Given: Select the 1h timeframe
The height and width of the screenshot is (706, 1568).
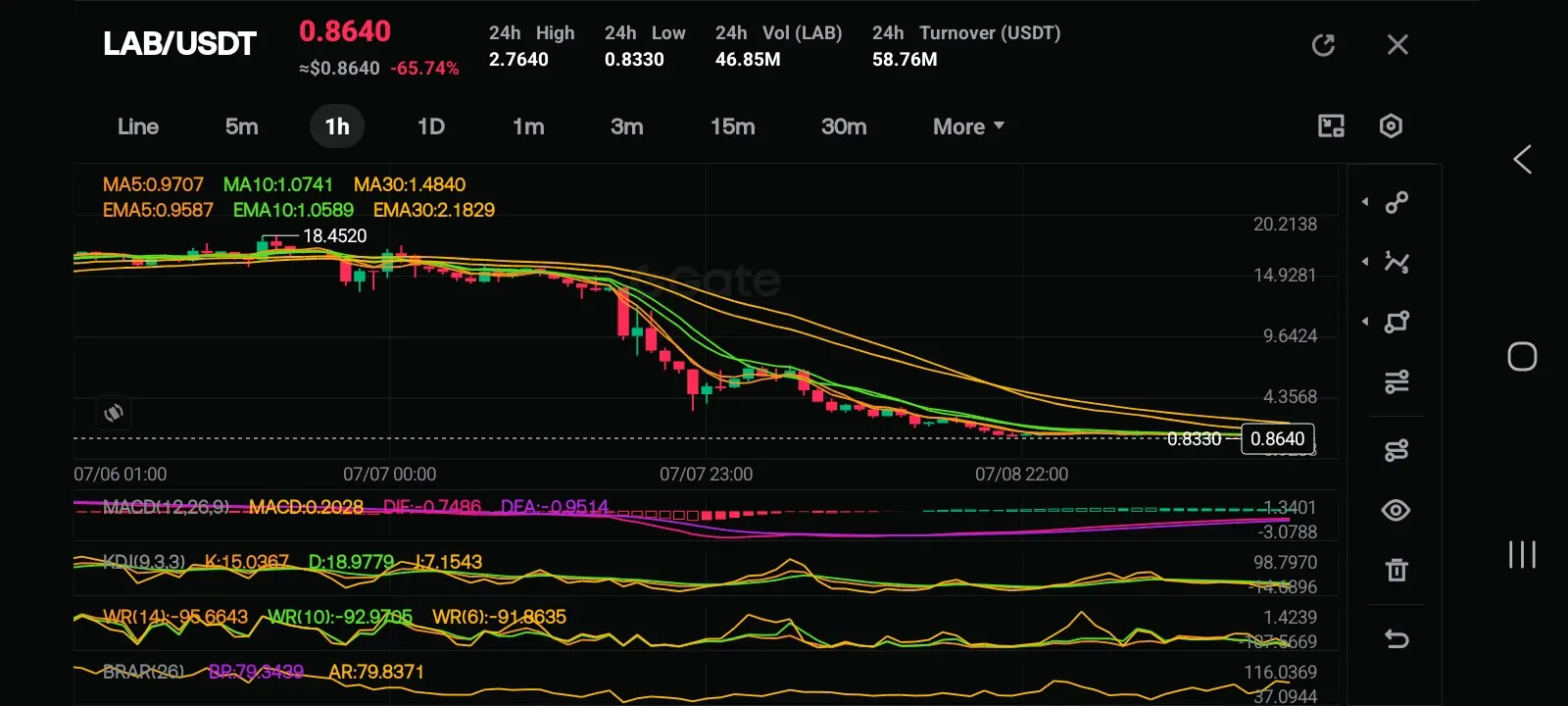Looking at the screenshot, I should (x=337, y=126).
